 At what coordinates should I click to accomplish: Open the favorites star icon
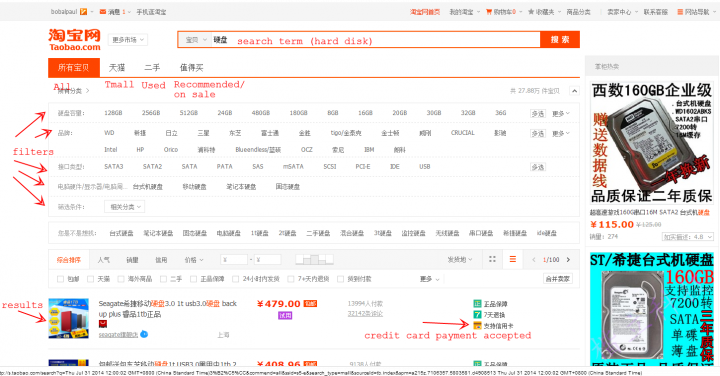coord(531,12)
